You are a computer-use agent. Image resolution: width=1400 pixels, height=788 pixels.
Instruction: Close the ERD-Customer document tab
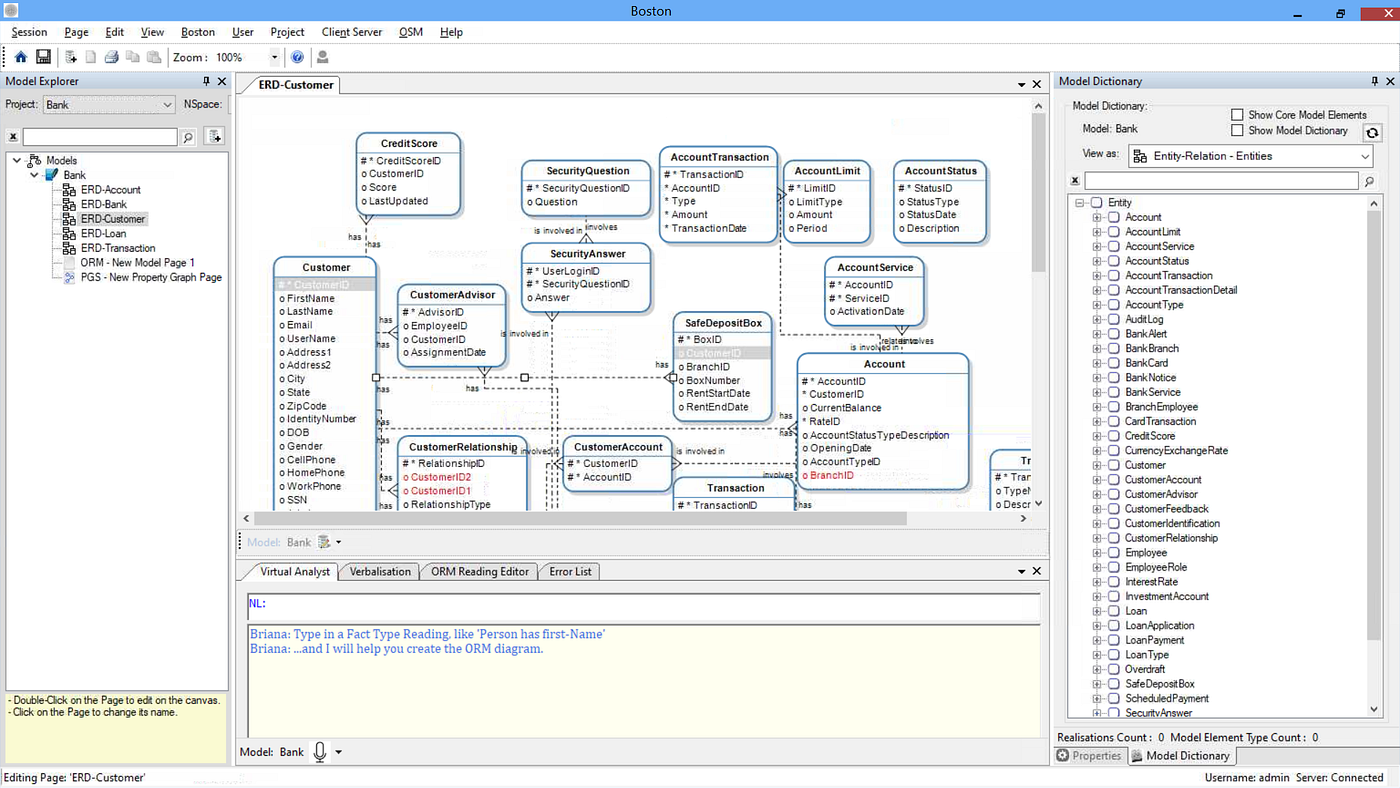(x=1037, y=85)
